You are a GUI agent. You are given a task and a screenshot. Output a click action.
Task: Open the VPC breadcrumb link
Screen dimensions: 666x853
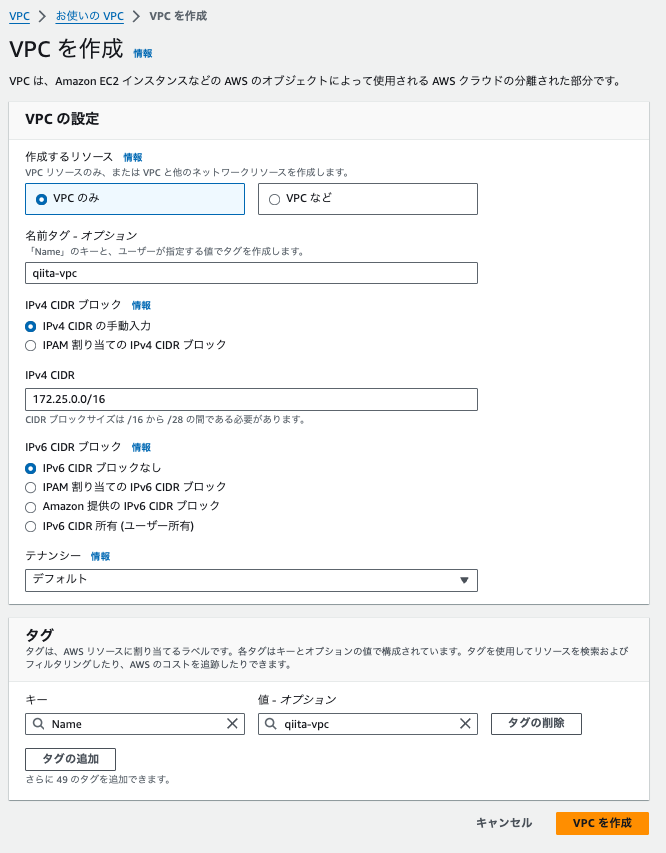tap(18, 16)
